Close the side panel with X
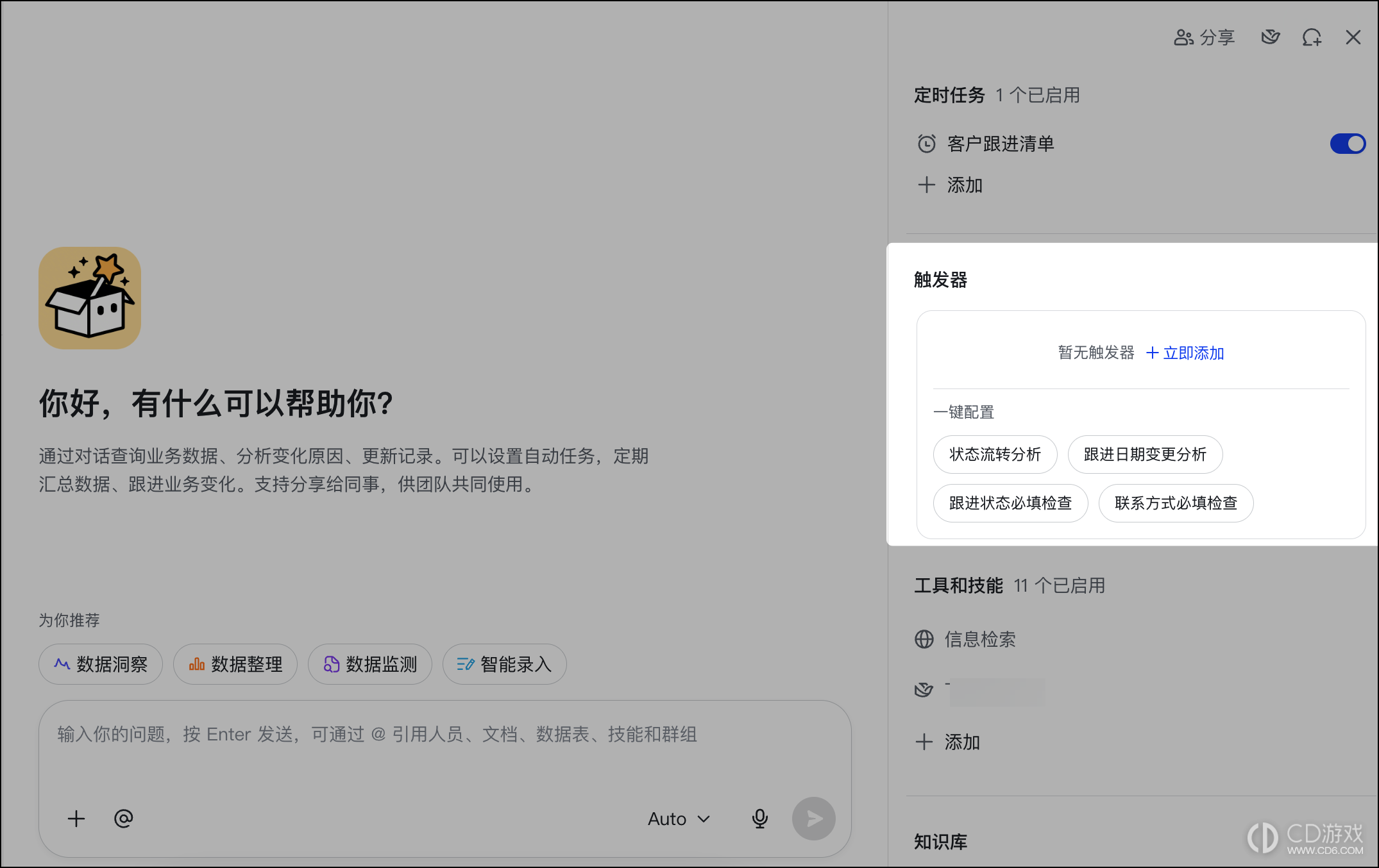Screen dimensions: 1379x868 point(1353,38)
